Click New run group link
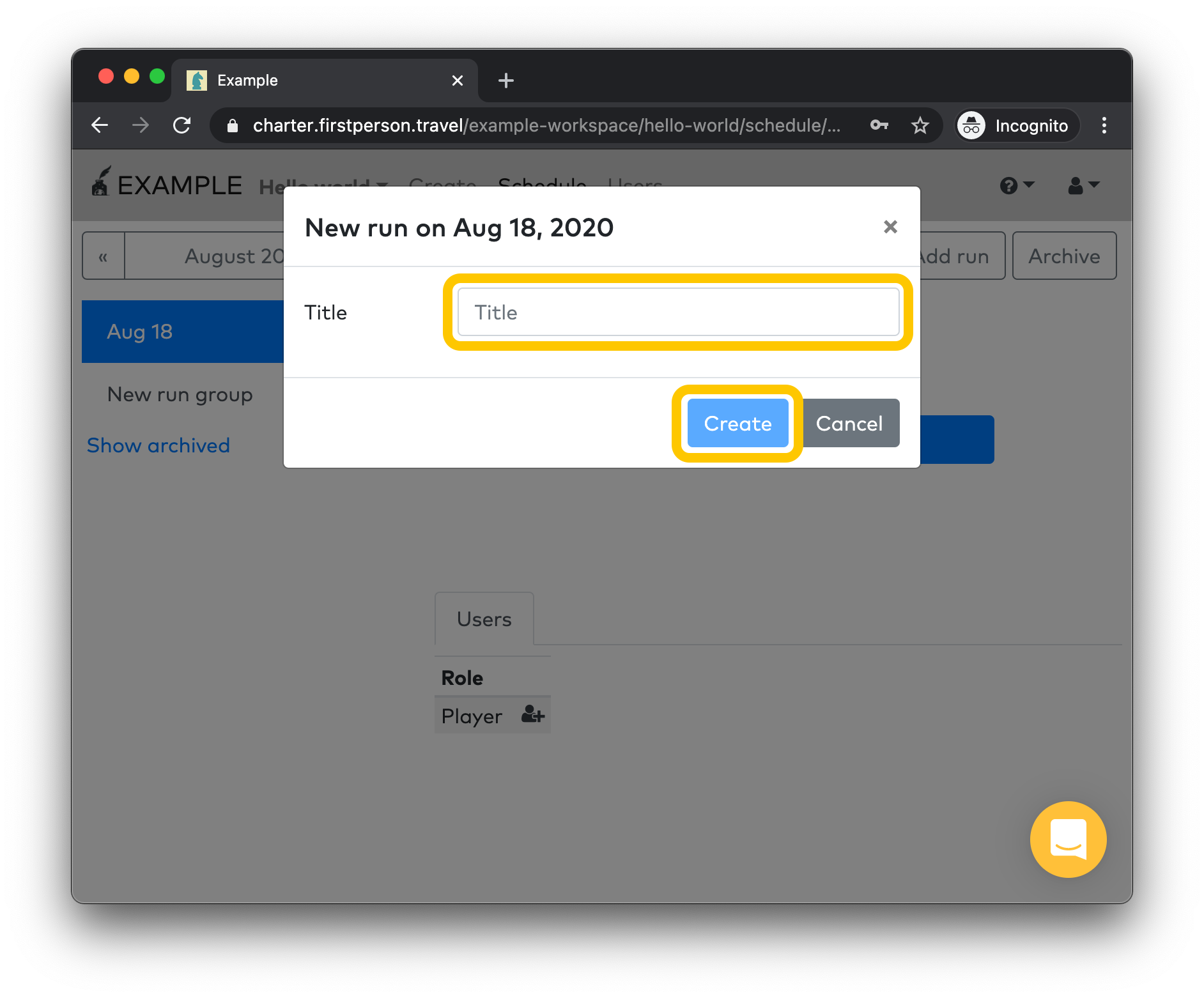This screenshot has height=998, width=1204. pos(180,394)
